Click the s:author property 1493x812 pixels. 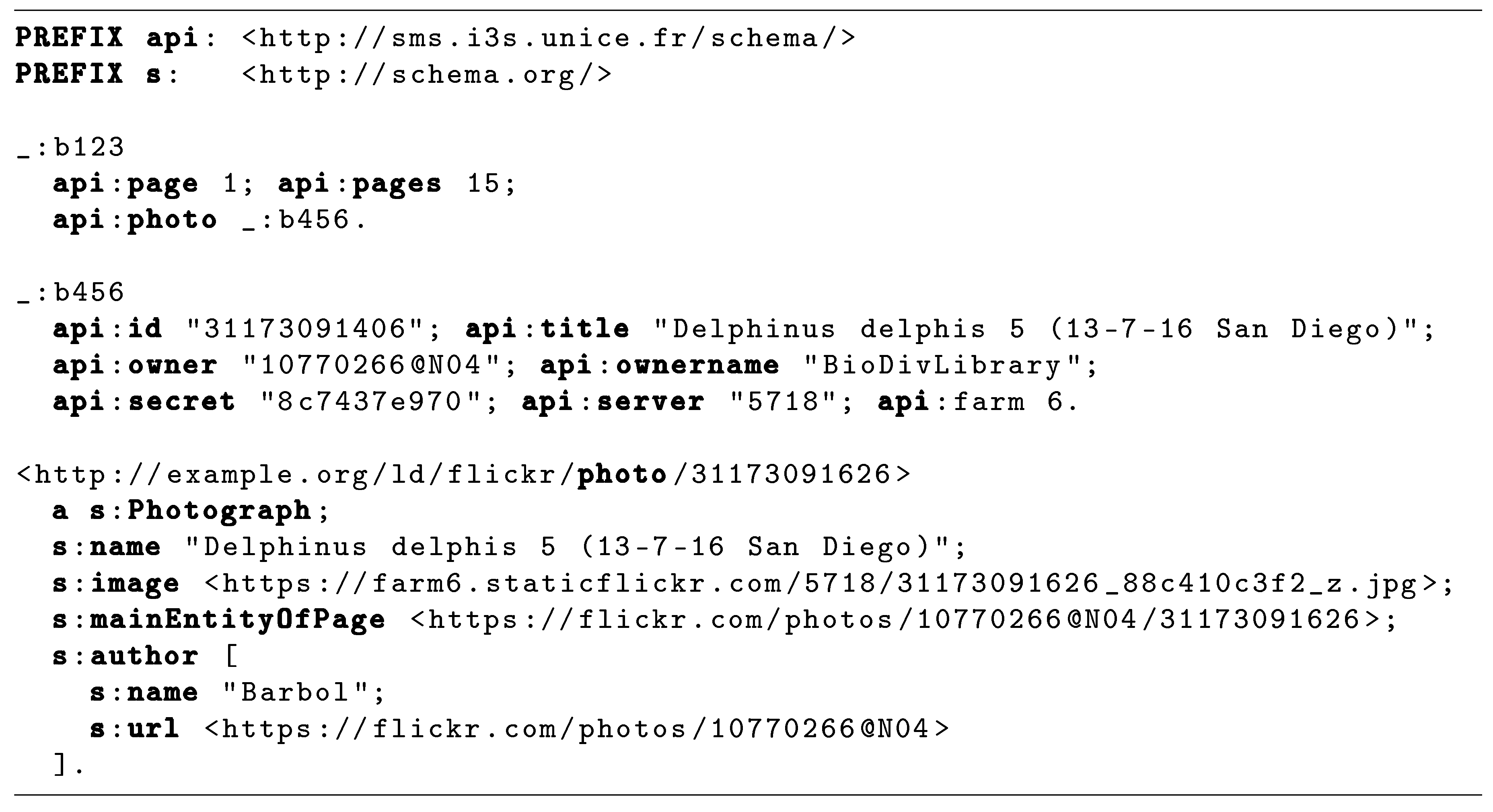tap(125, 656)
